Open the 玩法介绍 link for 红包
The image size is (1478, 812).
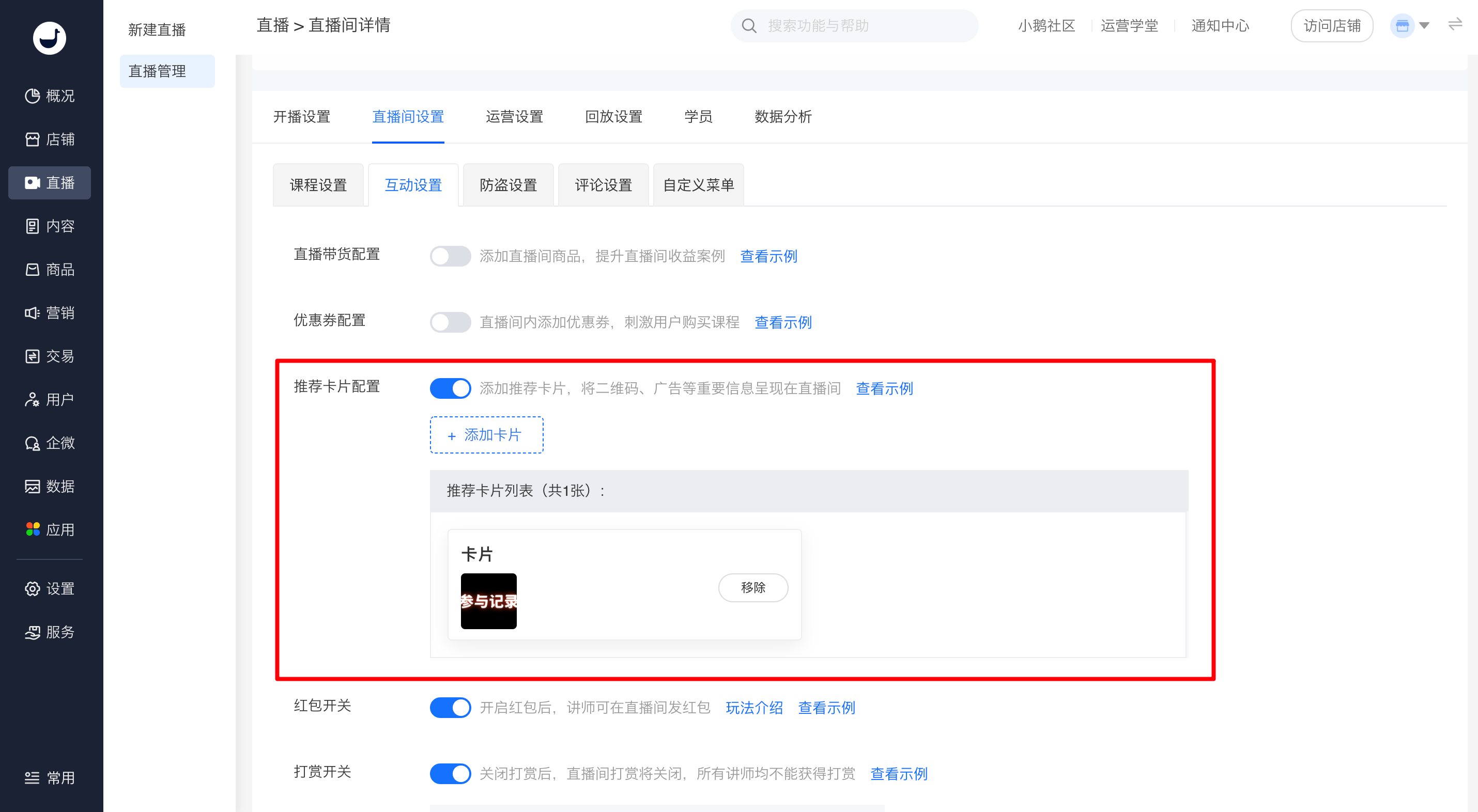click(x=754, y=708)
